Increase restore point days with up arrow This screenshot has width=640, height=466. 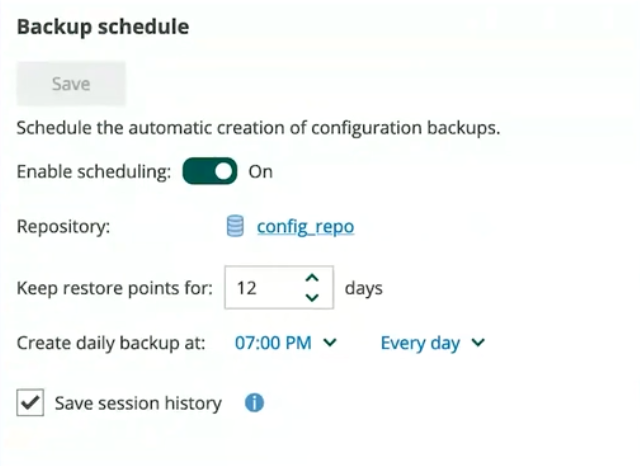coord(312,278)
